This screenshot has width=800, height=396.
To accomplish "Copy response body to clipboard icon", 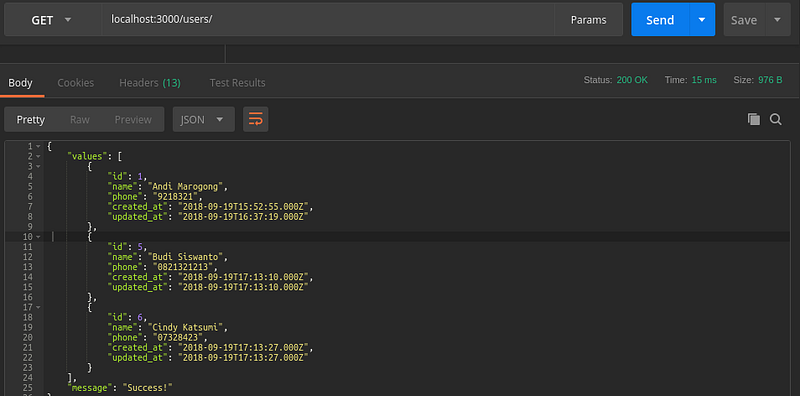I will pos(754,119).
